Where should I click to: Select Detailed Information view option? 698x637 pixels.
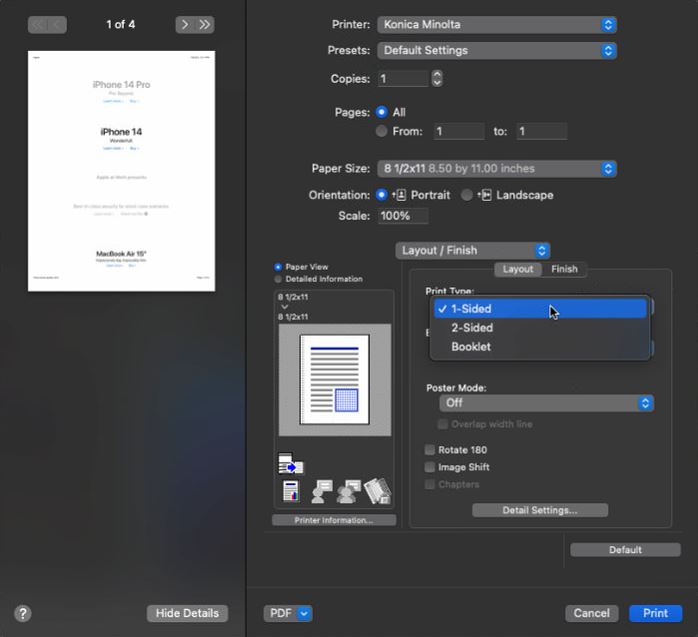click(278, 279)
